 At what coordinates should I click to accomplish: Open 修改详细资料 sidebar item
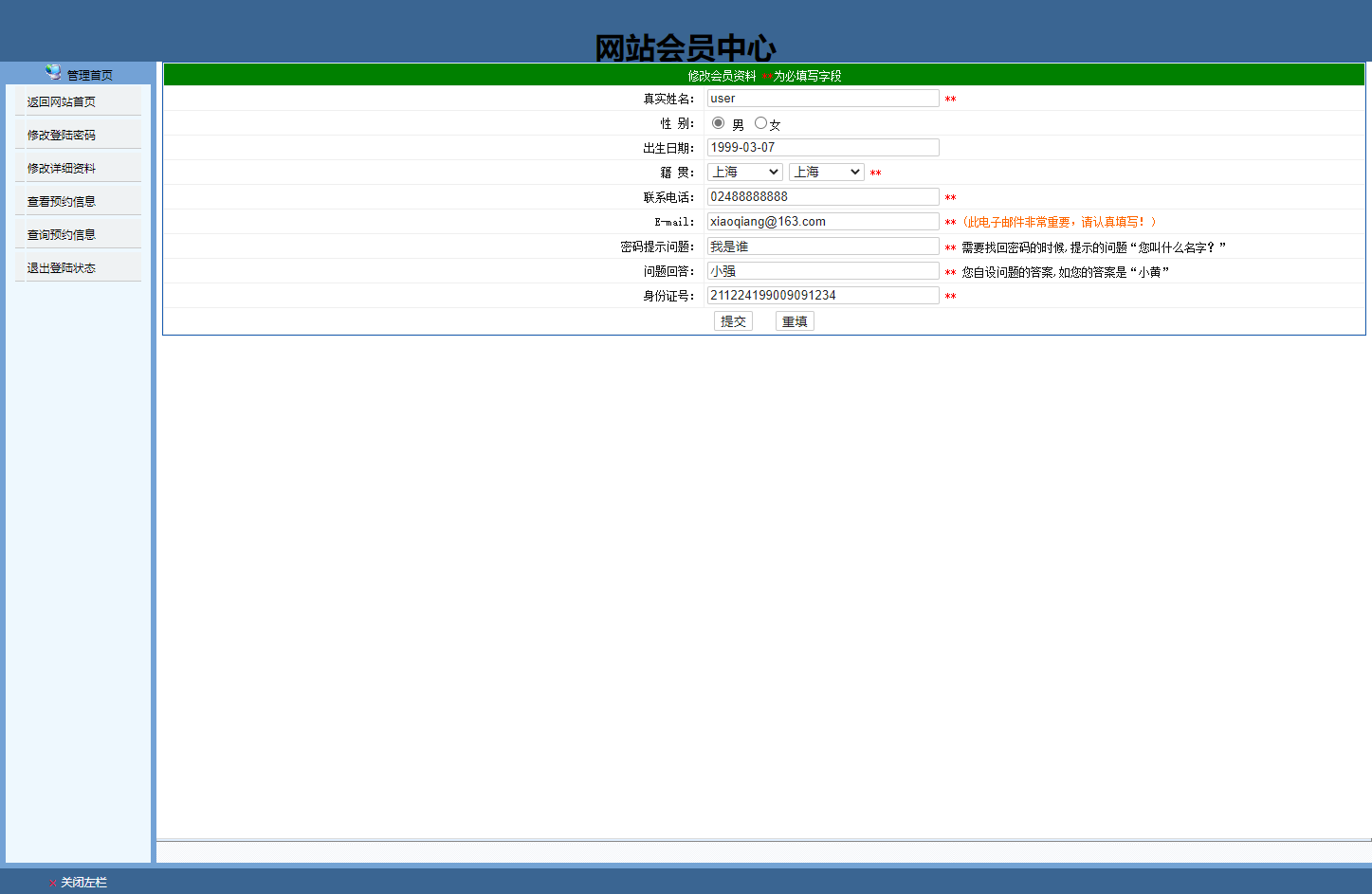pyautogui.click(x=62, y=168)
